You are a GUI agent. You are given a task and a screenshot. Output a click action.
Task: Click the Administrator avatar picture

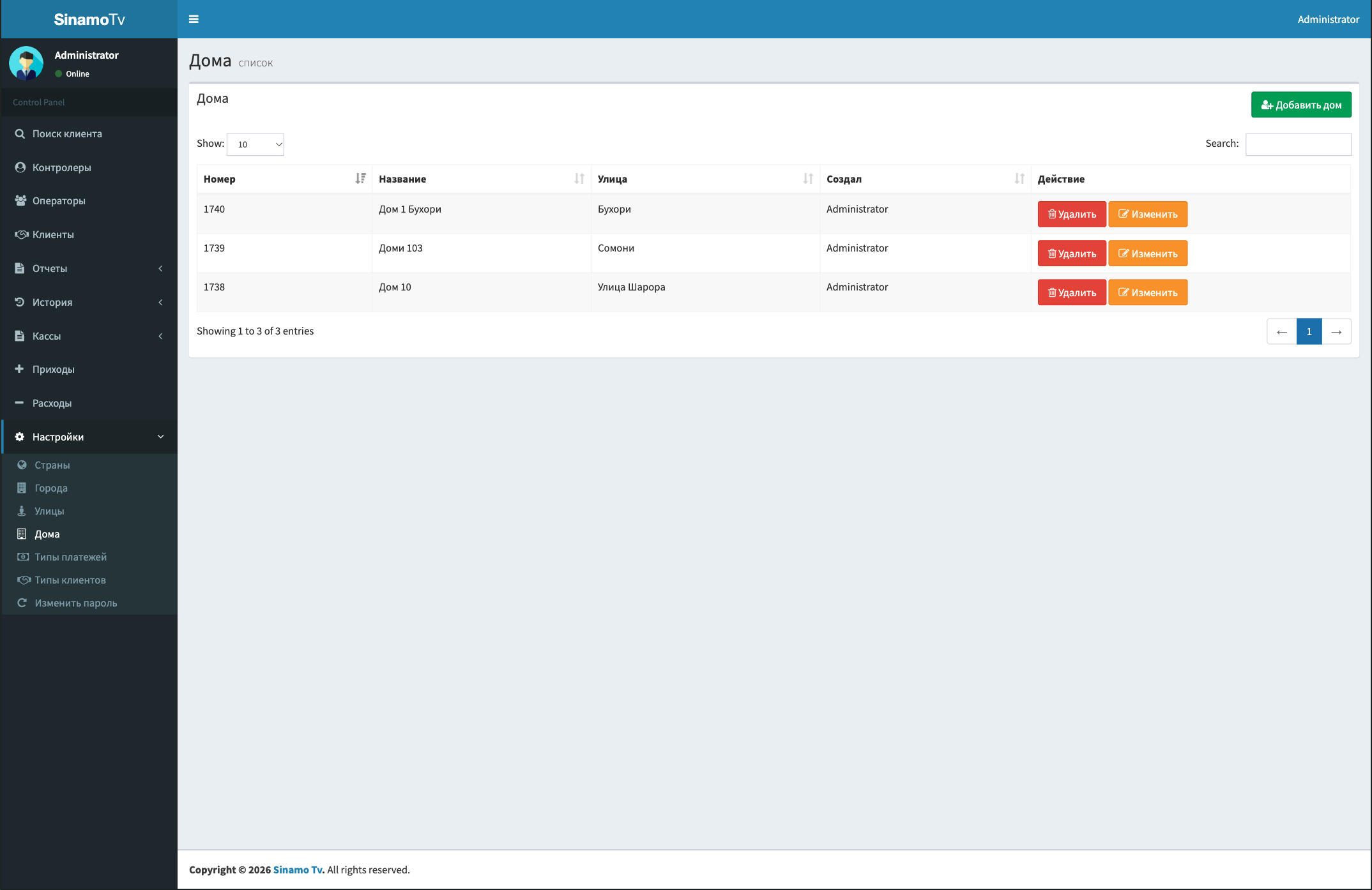tap(26, 63)
